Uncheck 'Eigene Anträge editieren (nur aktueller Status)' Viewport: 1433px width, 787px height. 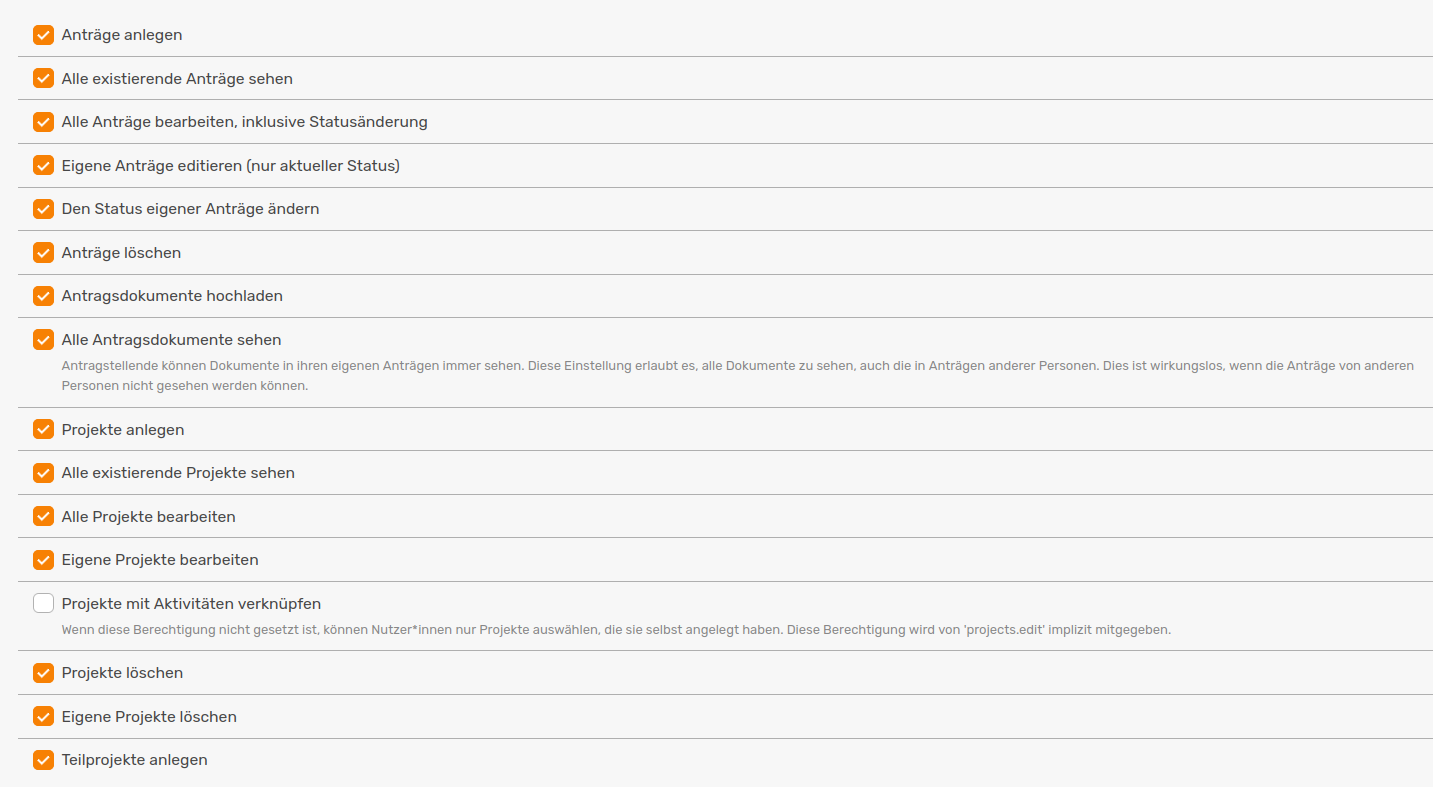(43, 165)
